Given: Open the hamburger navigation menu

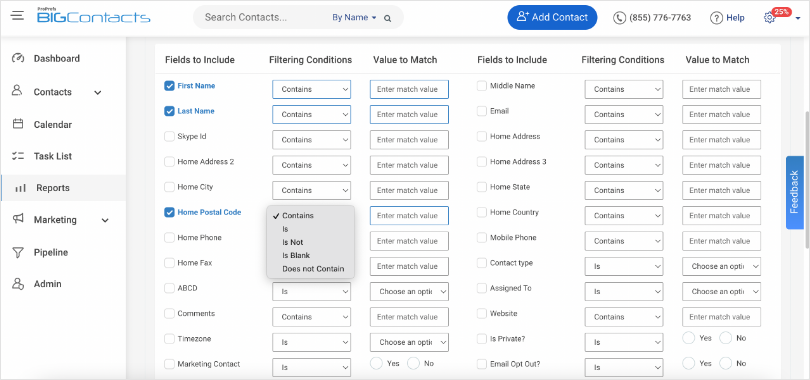Looking at the screenshot, I should tap(17, 15).
